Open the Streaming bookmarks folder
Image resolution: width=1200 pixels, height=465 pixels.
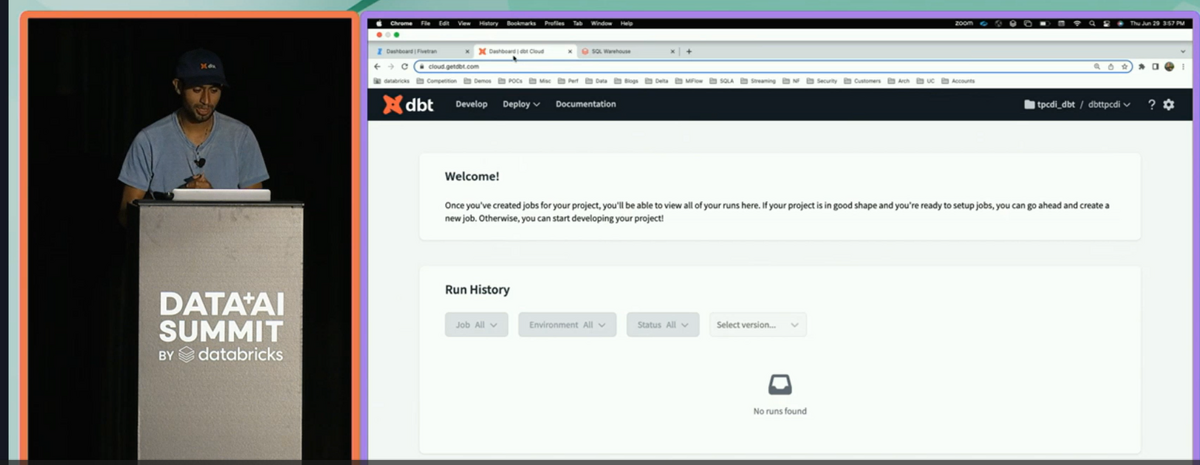pyautogui.click(x=757, y=81)
